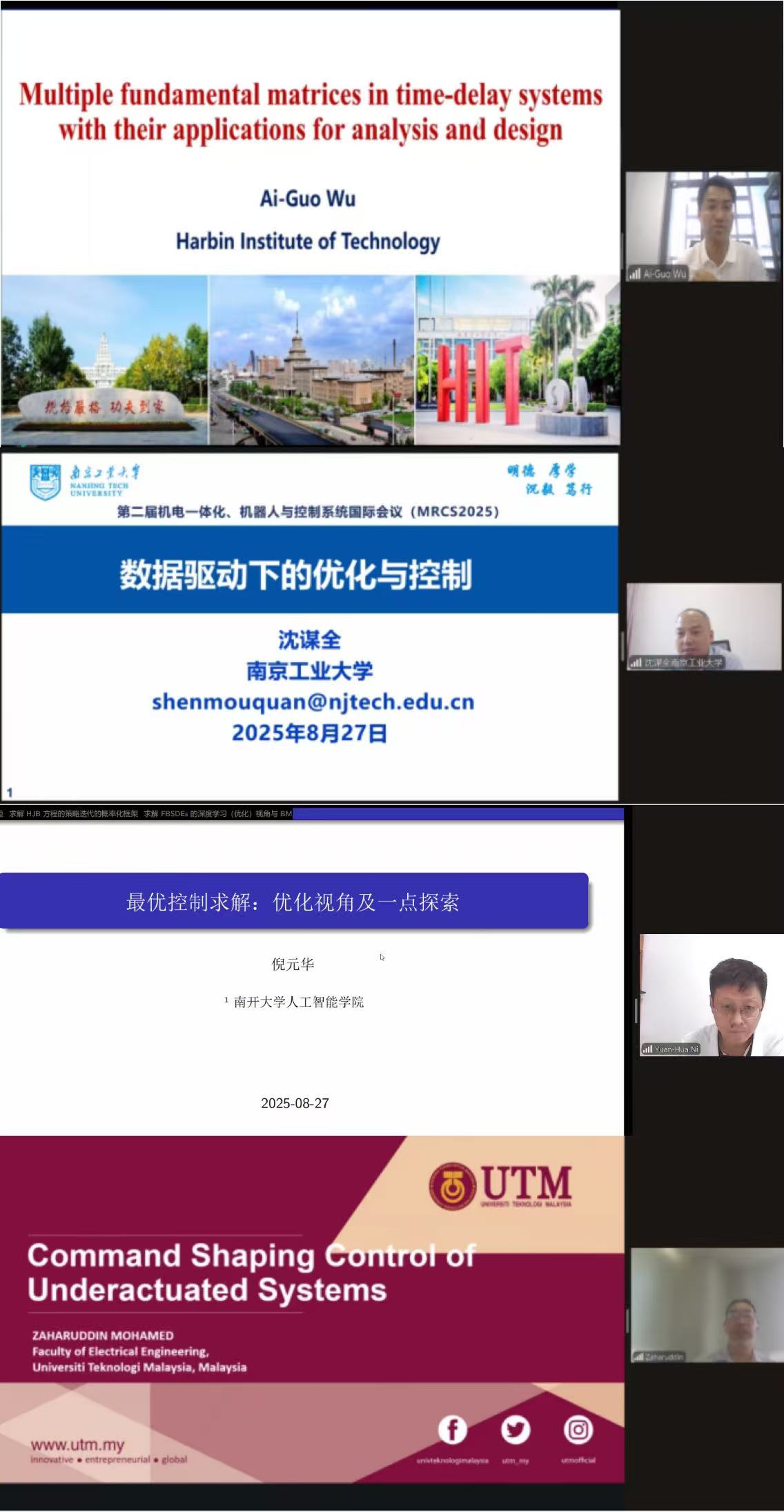Screen dimensions: 784x1512
Task: Click the shenmouquan@njtech.edu.cn email address
Action: tap(313, 701)
